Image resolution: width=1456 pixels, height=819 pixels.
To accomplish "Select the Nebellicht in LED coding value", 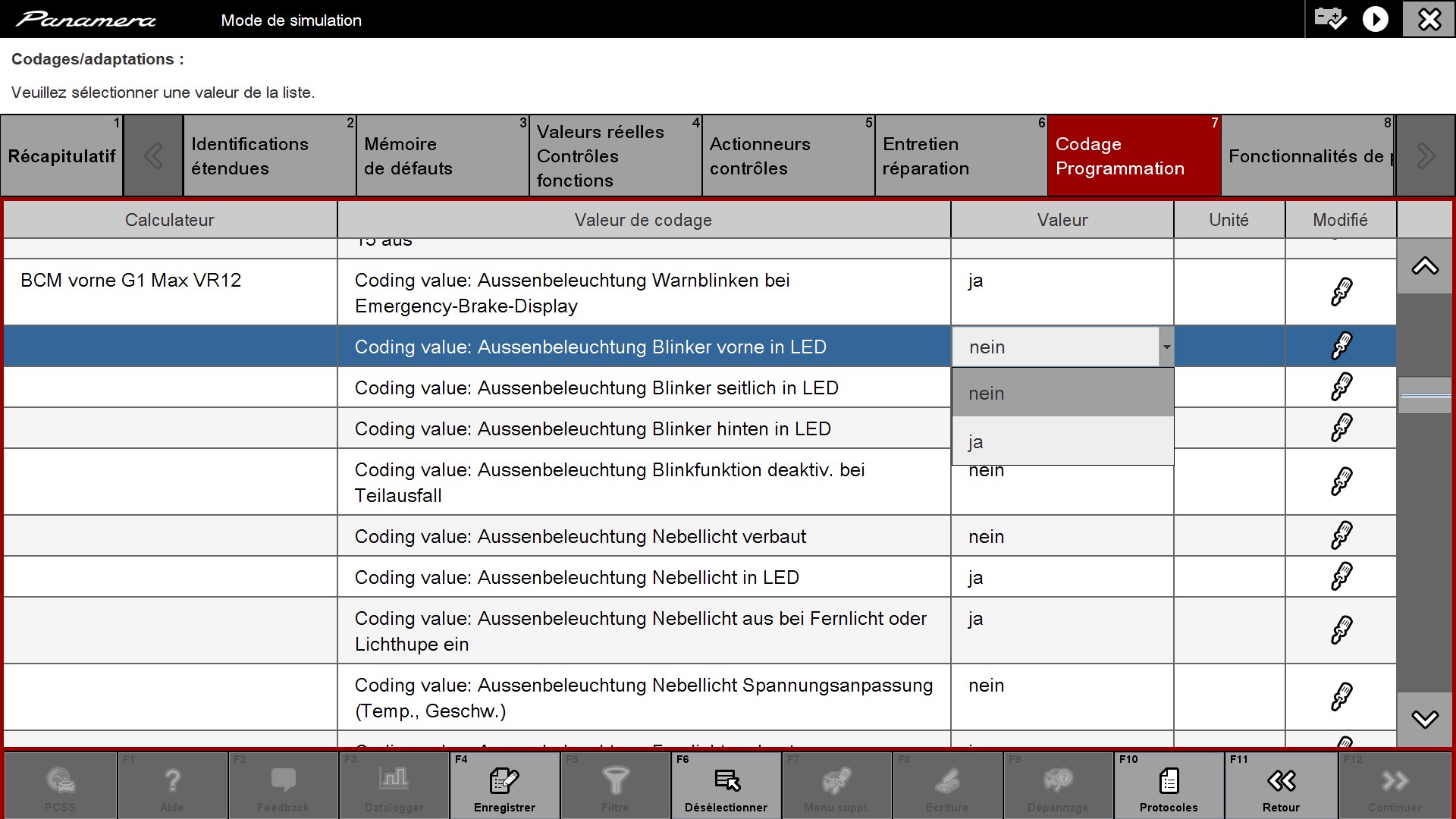I will (x=643, y=577).
